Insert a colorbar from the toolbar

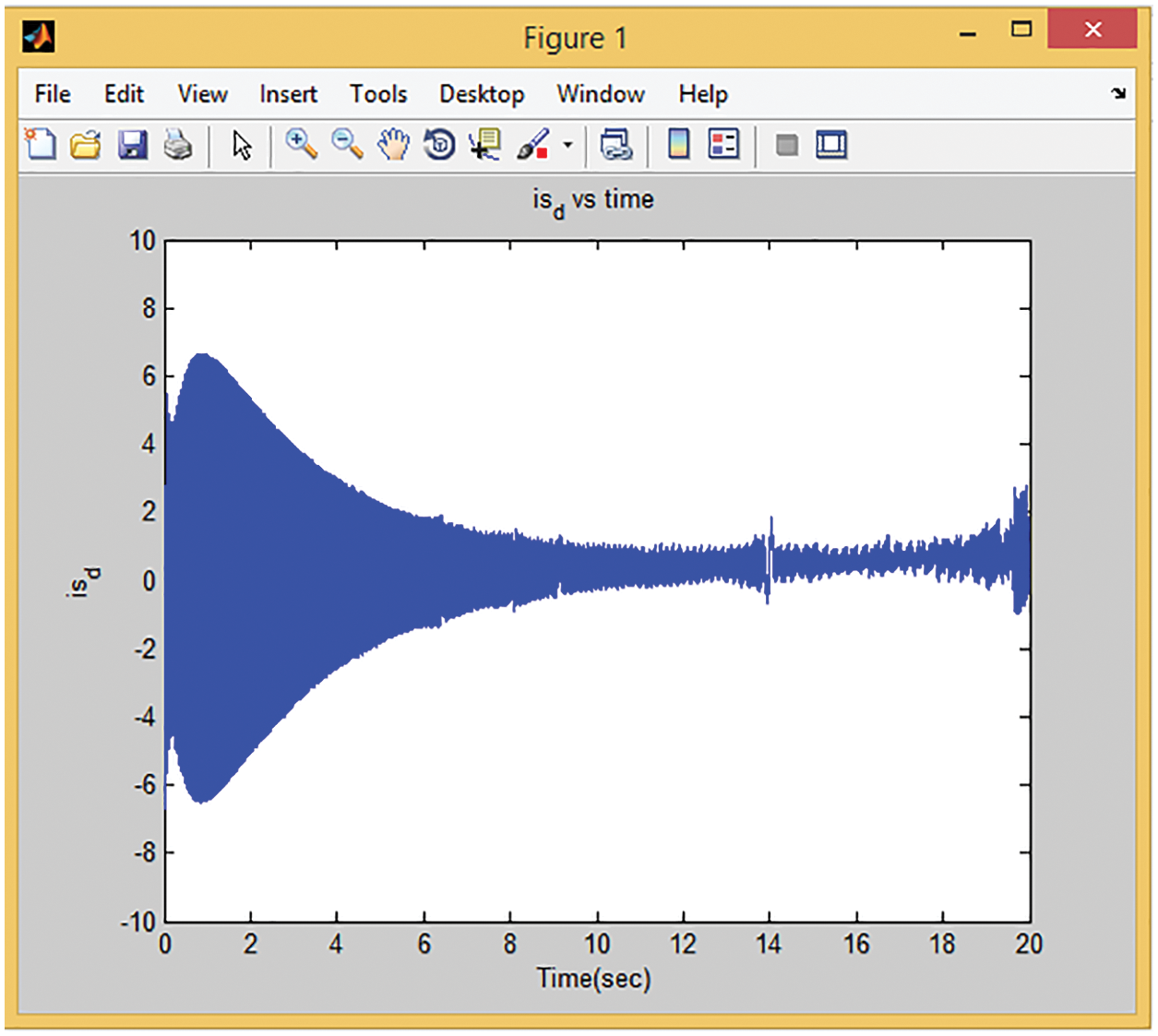point(678,145)
